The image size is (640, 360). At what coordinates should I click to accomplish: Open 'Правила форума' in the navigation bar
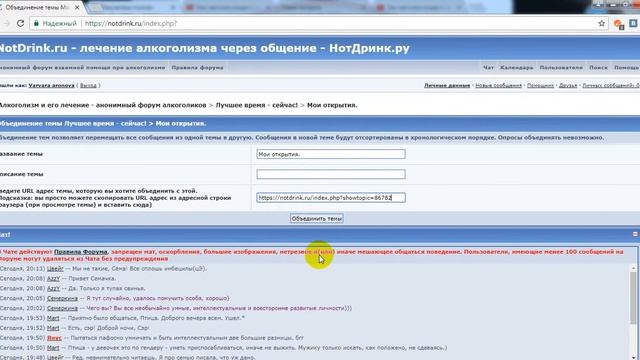point(198,67)
